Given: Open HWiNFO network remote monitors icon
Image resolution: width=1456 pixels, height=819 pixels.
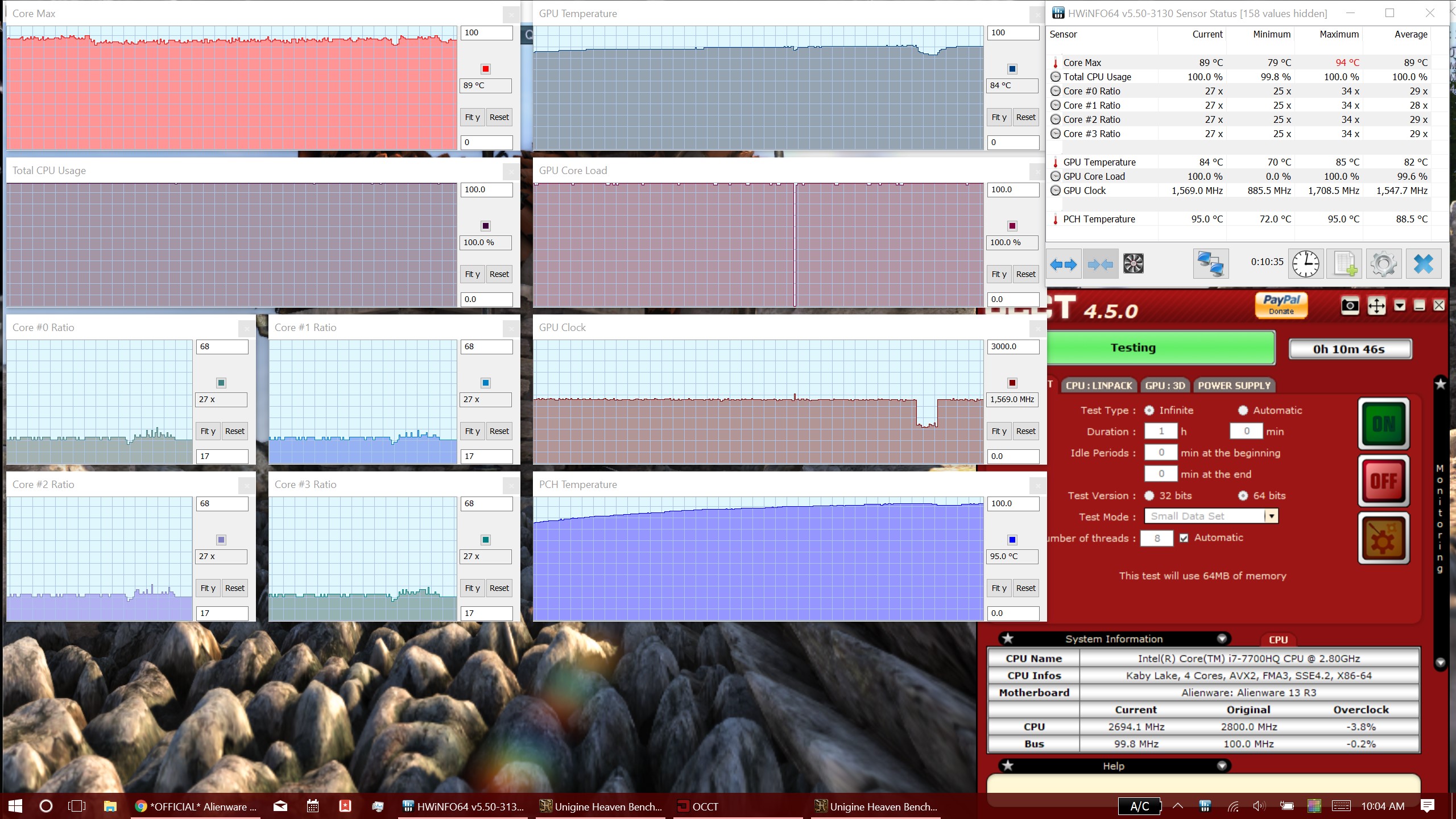Looking at the screenshot, I should [1210, 264].
